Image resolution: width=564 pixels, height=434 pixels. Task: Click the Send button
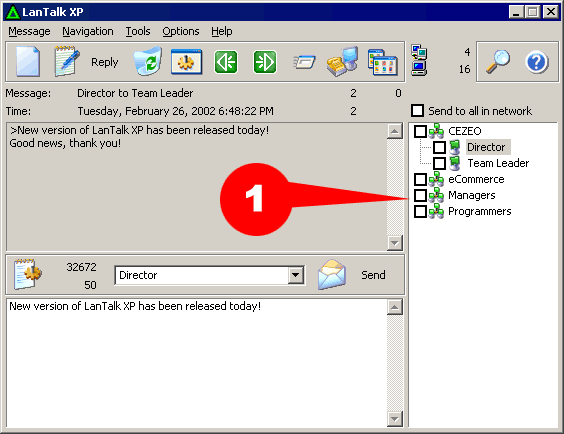point(373,275)
